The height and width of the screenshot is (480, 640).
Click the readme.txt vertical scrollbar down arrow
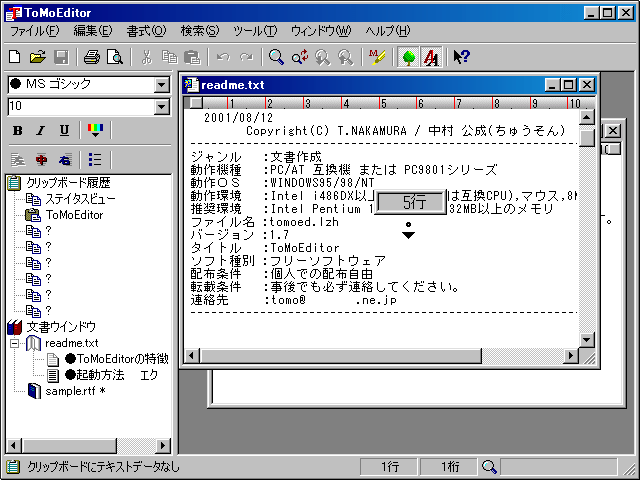pyautogui.click(x=587, y=340)
